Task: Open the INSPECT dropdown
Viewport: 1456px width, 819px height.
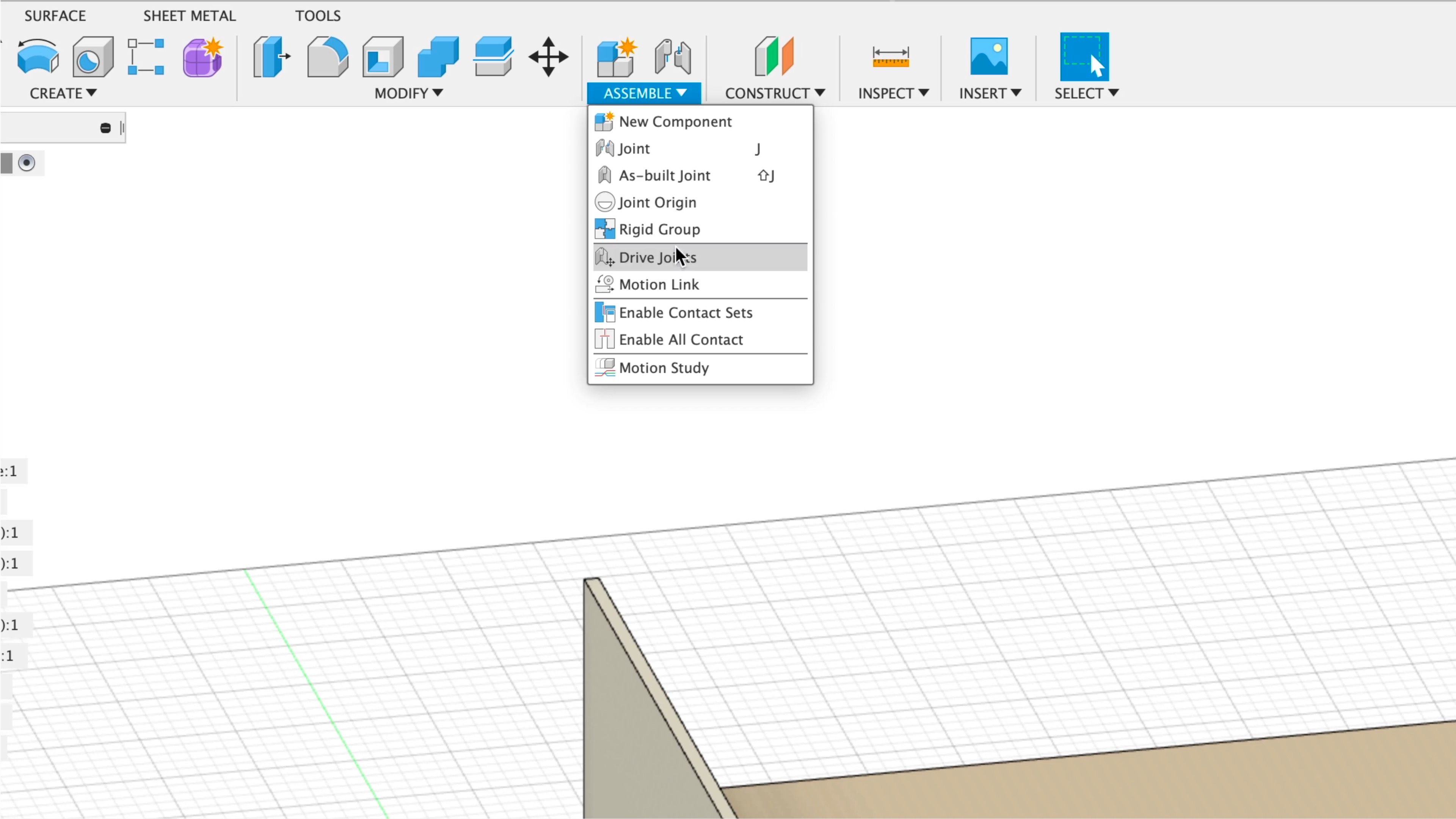Action: click(x=893, y=93)
